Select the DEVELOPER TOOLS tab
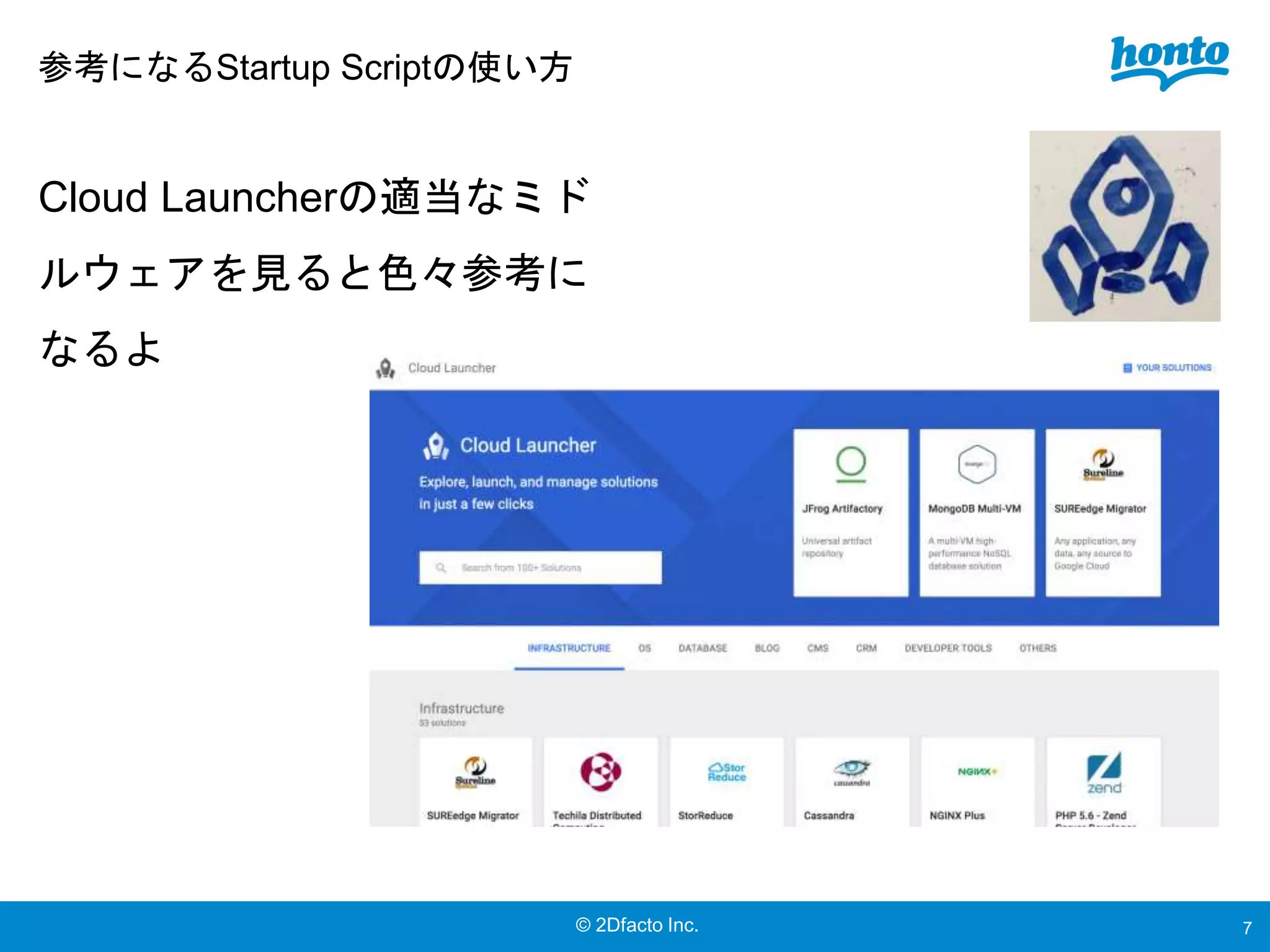Viewport: 1270px width, 952px height. point(948,648)
